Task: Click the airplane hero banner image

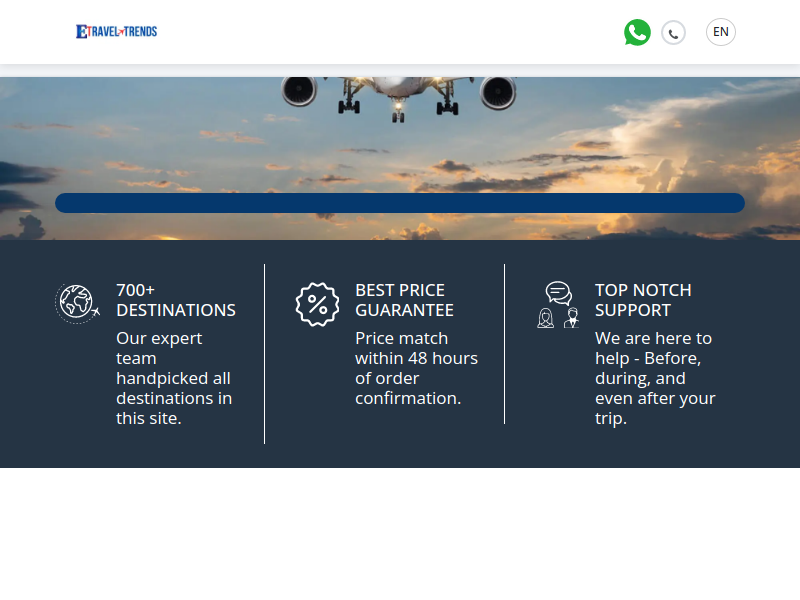Action: [400, 158]
